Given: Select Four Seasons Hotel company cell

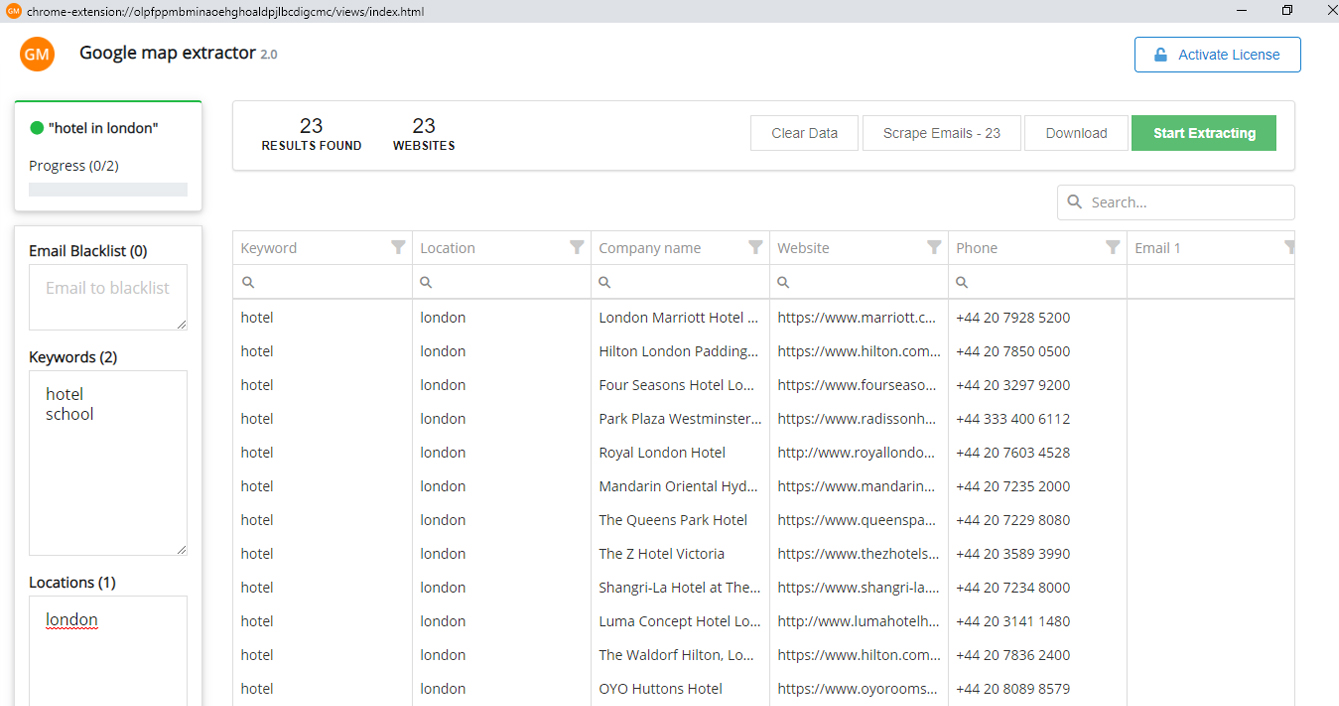Looking at the screenshot, I should coord(680,385).
